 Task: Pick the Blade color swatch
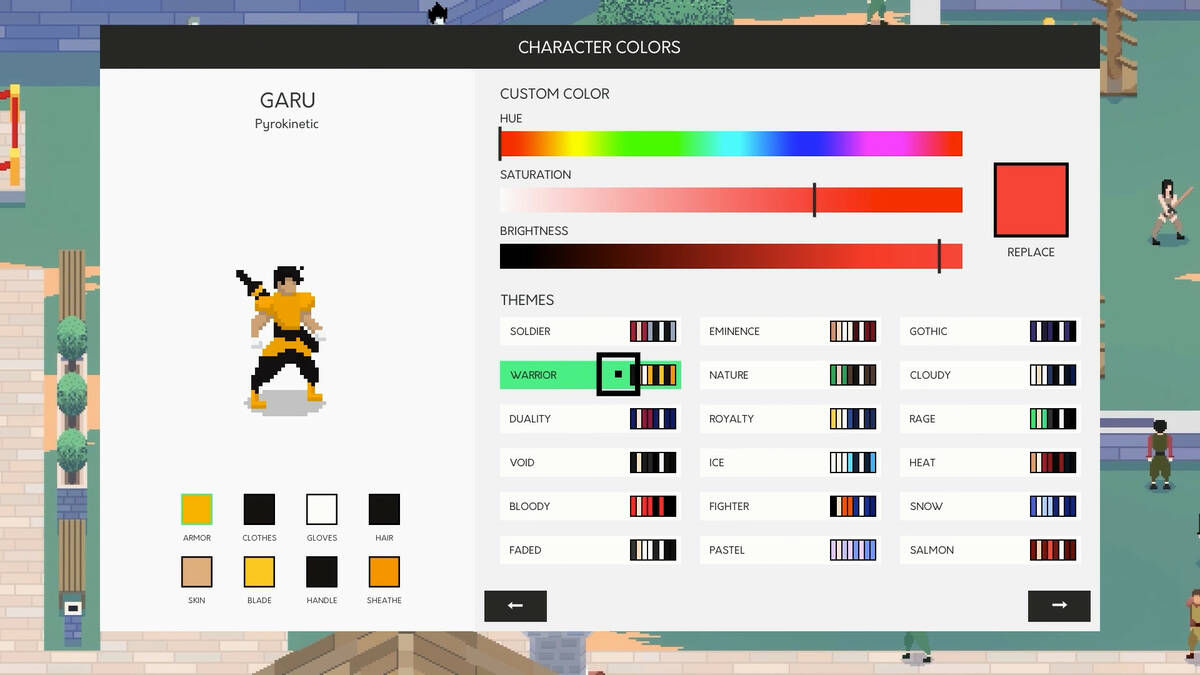coord(259,572)
